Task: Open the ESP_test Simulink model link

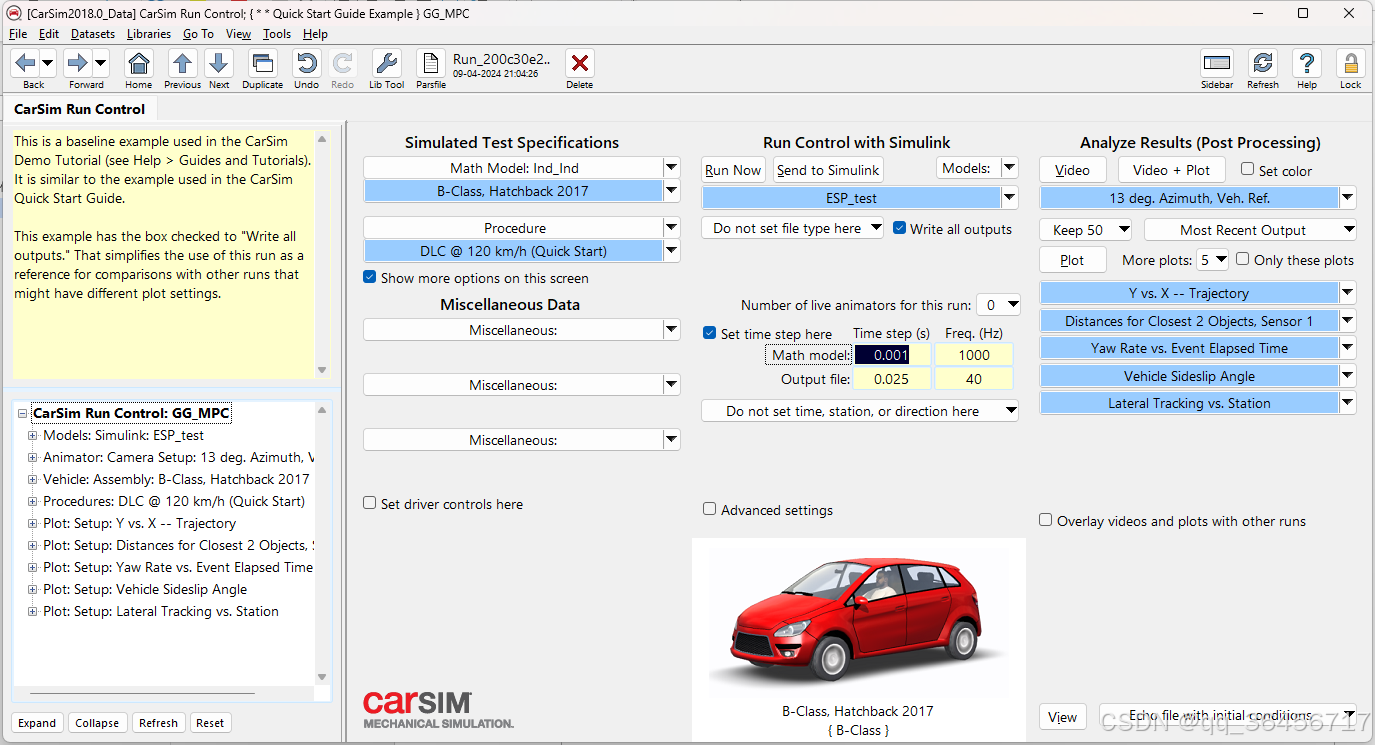Action: 851,198
